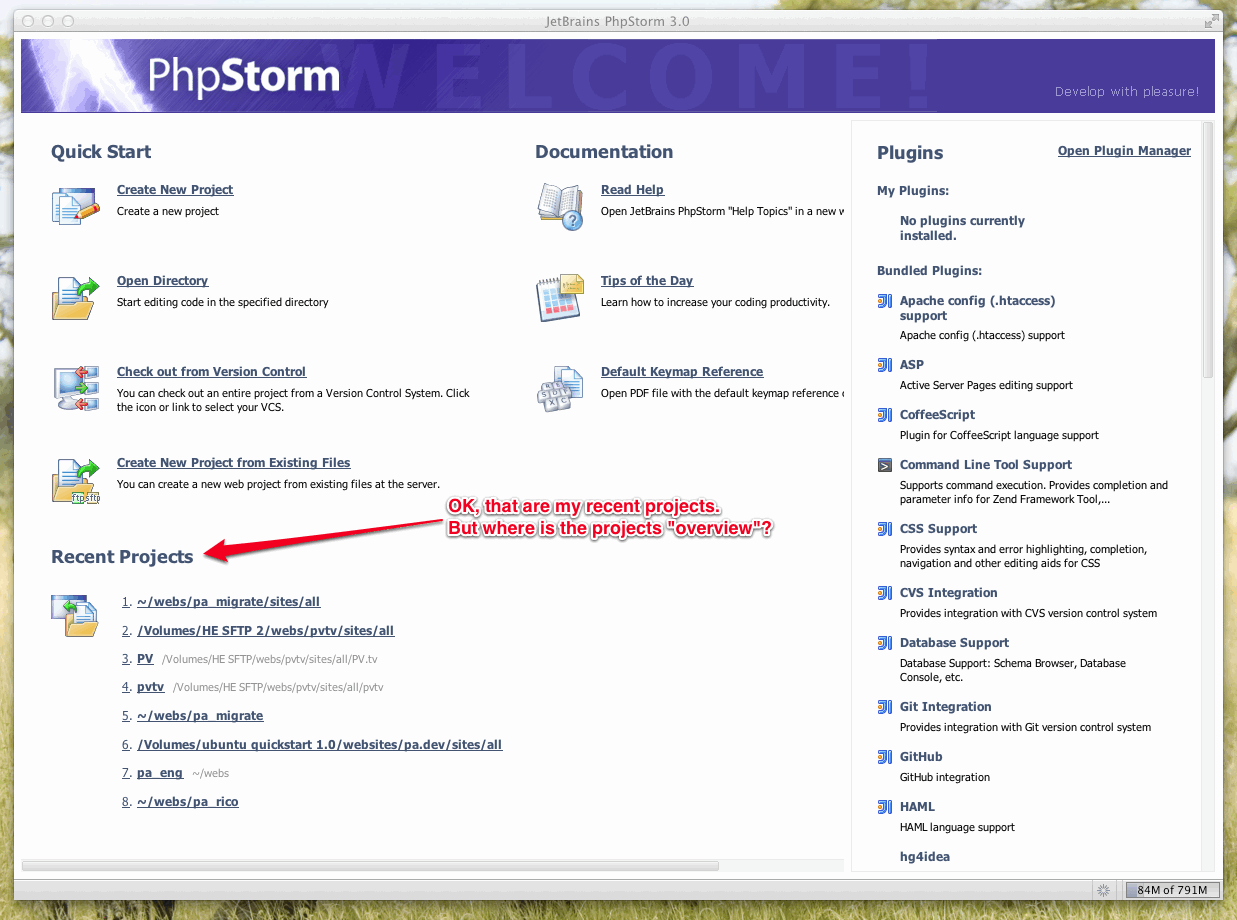Open the Create New Project link
Screen dimensions: 1237x920
(175, 190)
